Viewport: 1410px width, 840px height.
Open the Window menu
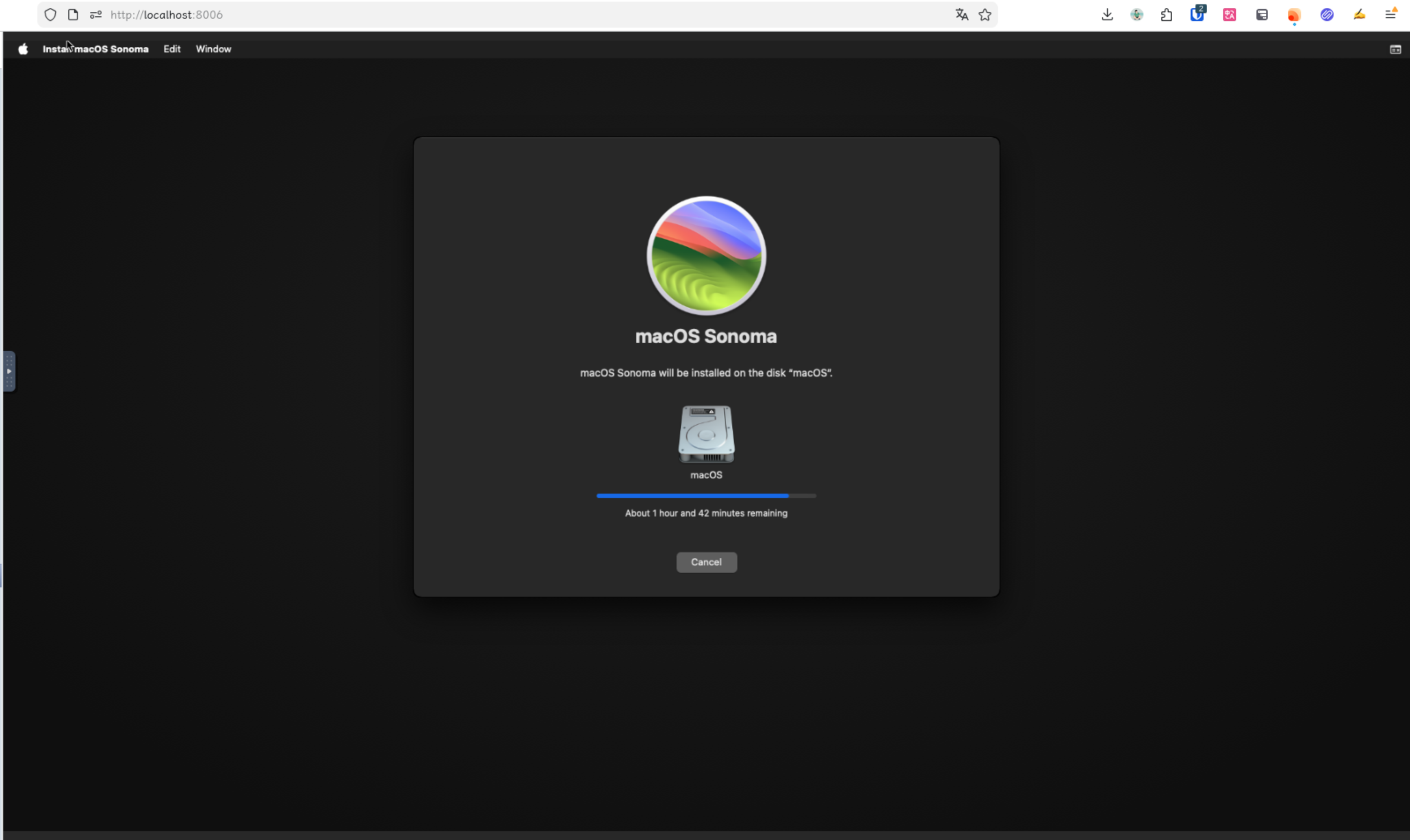213,49
